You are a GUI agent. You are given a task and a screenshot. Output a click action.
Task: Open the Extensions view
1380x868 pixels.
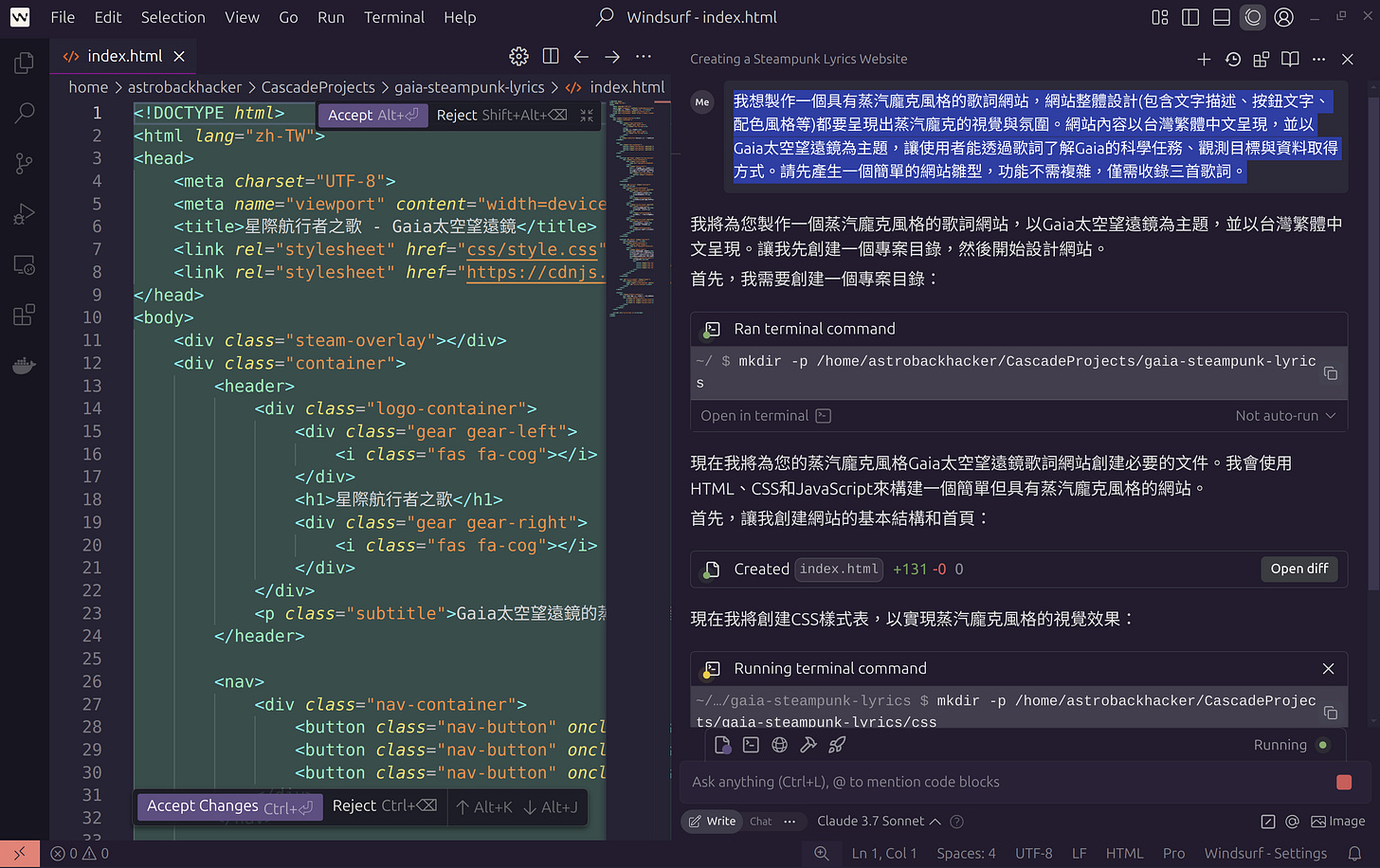(25, 315)
